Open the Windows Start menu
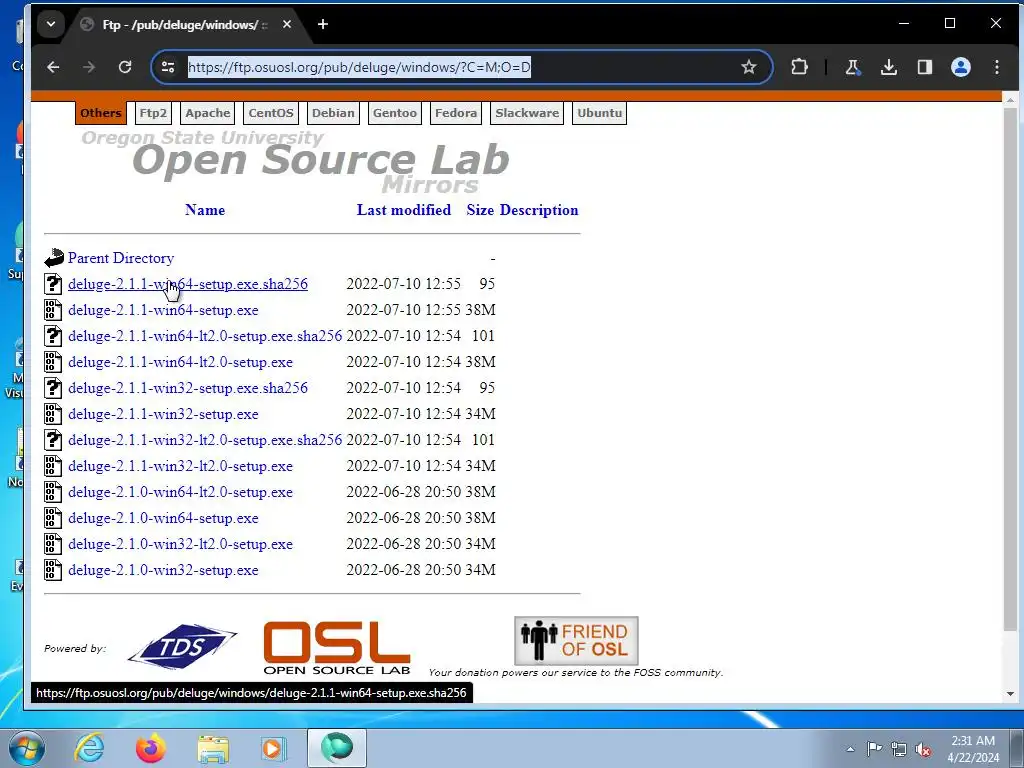 pos(26,748)
